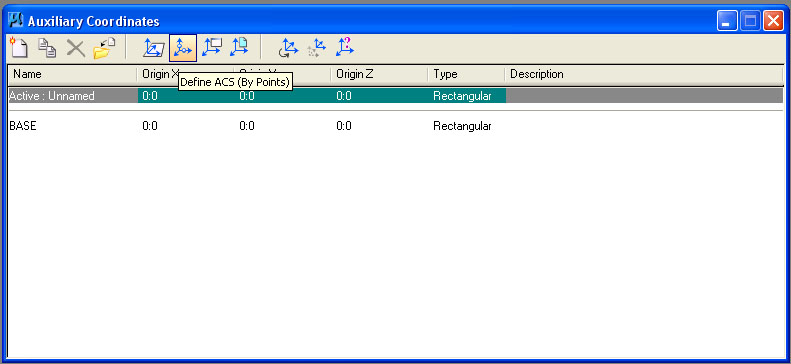The image size is (791, 364).
Task: Sort by the Description column header
Action: click(644, 74)
